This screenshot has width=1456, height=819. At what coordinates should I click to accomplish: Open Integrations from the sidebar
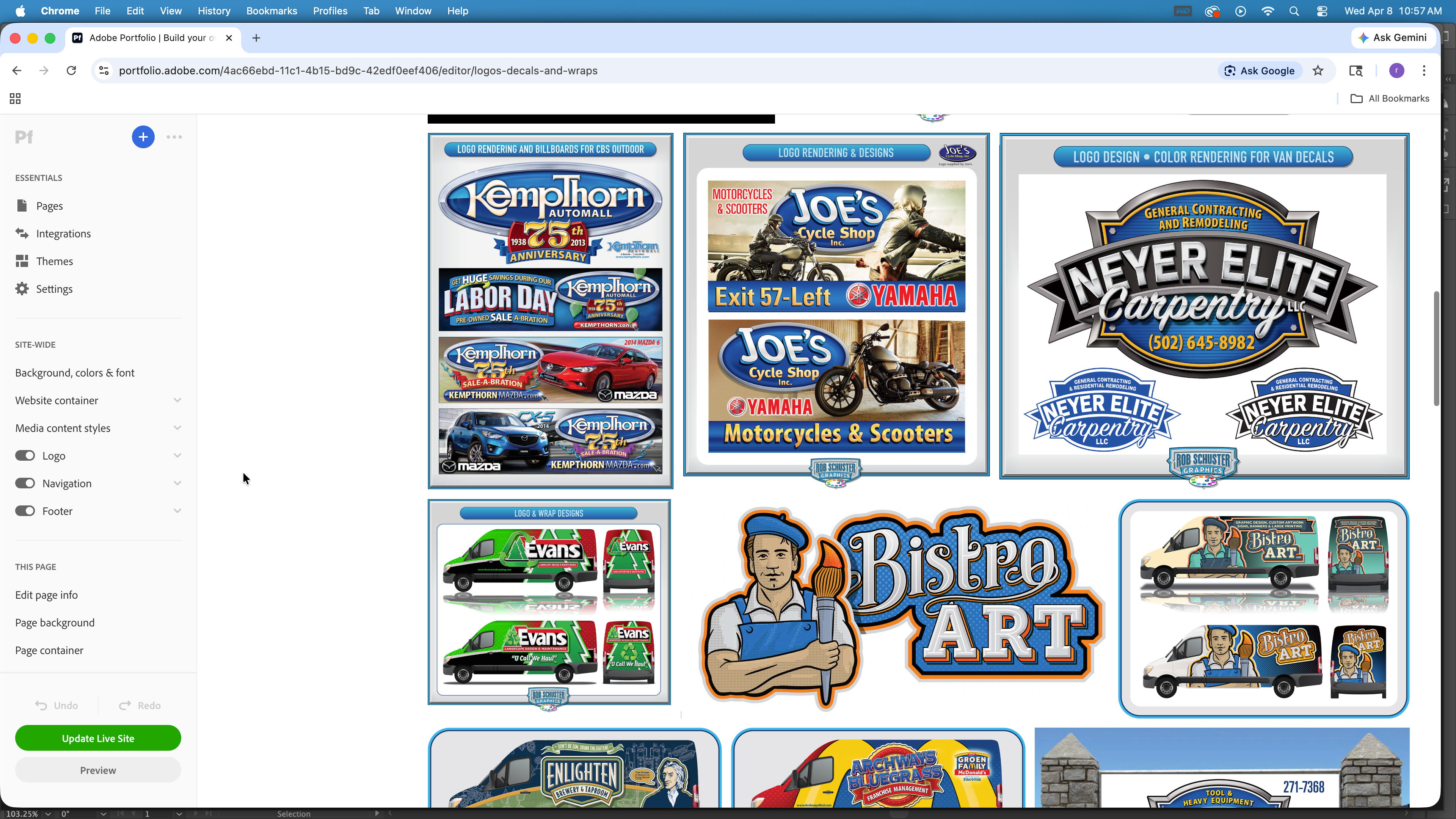[x=63, y=234]
